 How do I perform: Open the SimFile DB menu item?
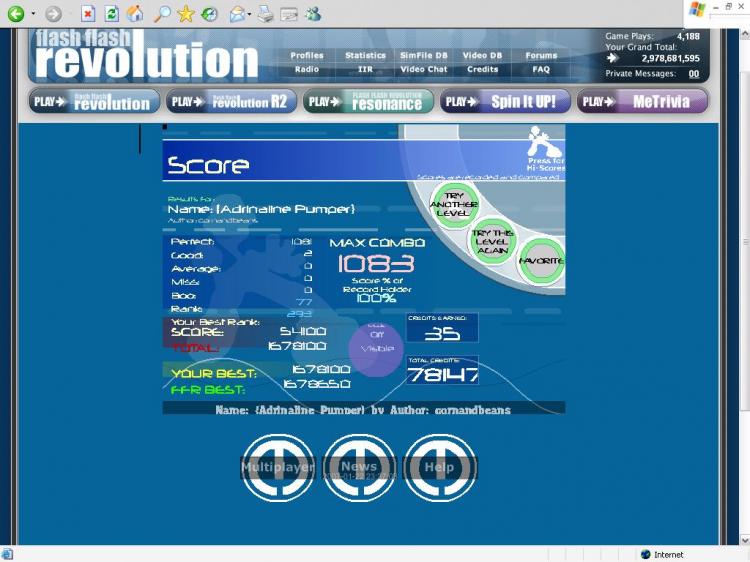tap(424, 55)
